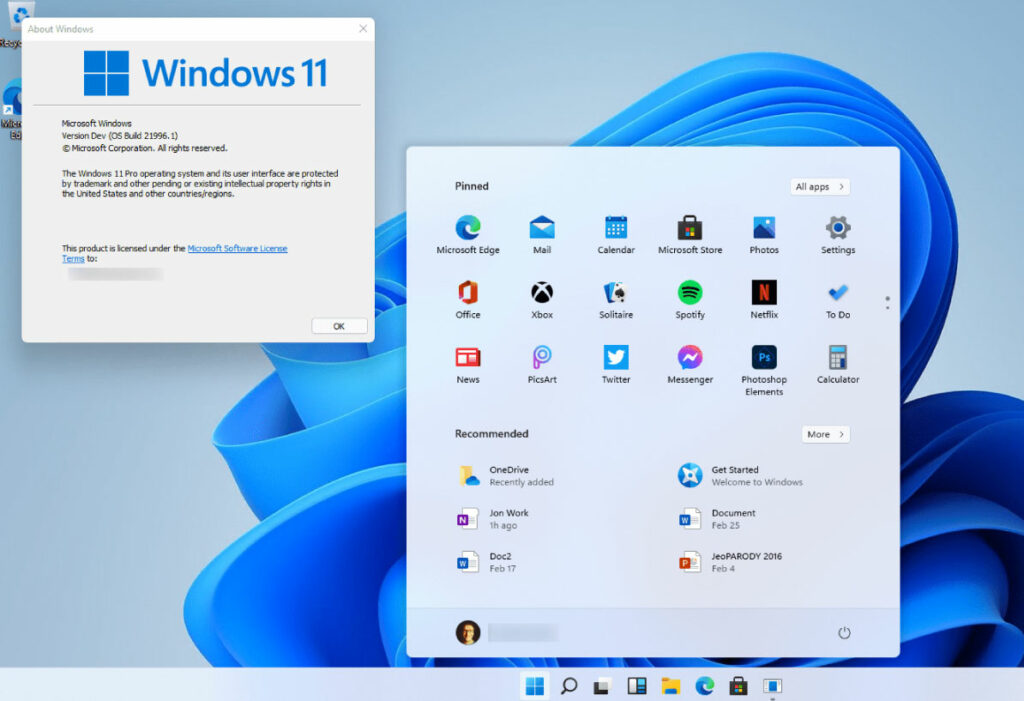This screenshot has height=701, width=1024.
Task: Open the power options button
Action: [844, 632]
